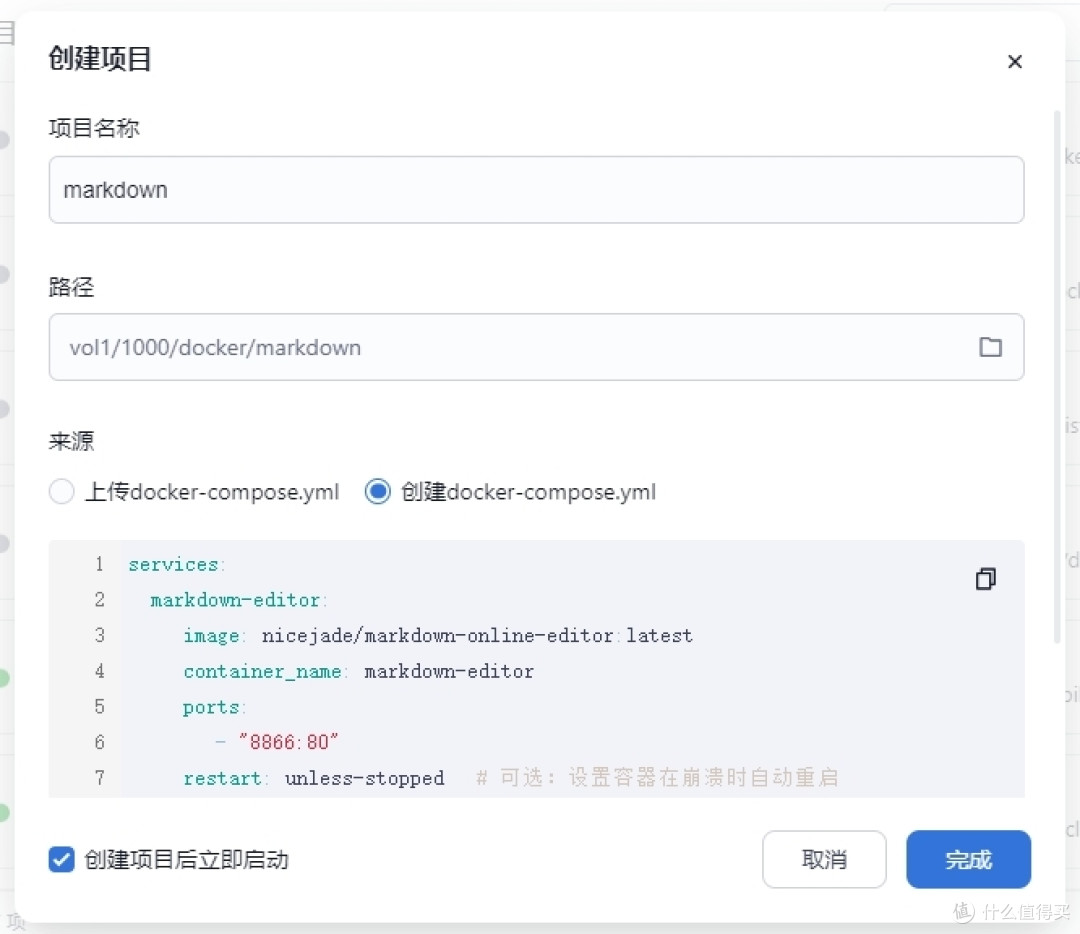Uncheck 创建项目后立即启动
This screenshot has width=1080, height=934.
click(x=61, y=859)
